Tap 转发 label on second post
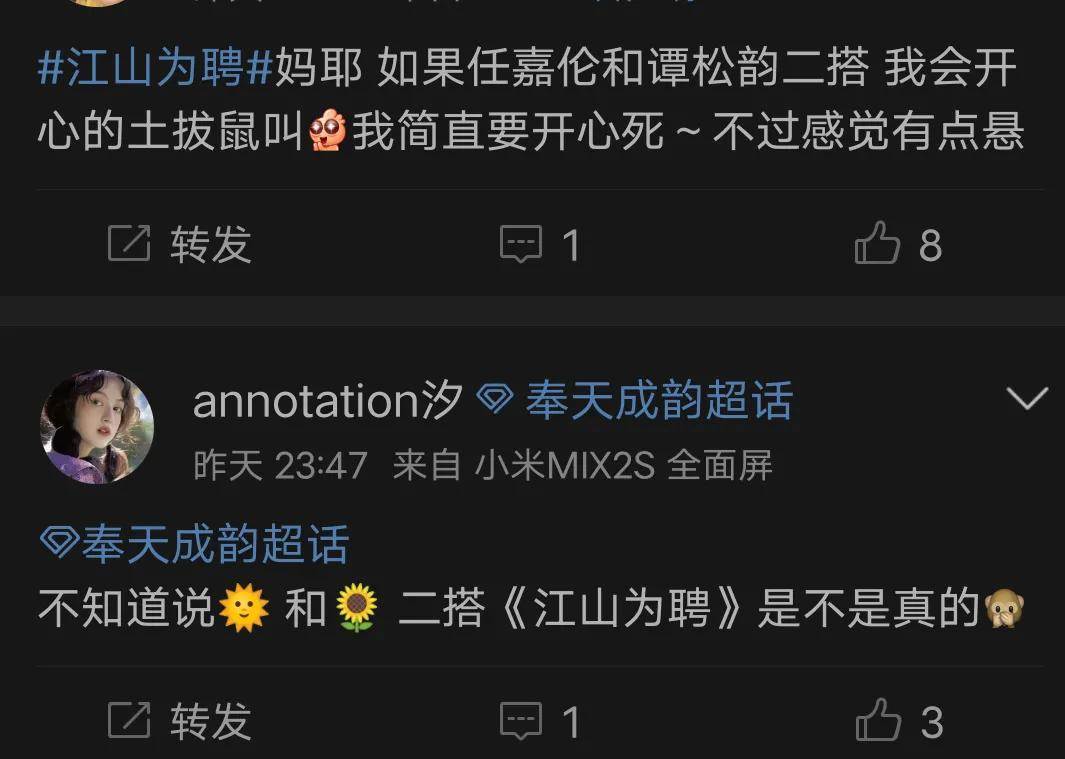Viewport: 1065px width, 759px height. (x=211, y=721)
